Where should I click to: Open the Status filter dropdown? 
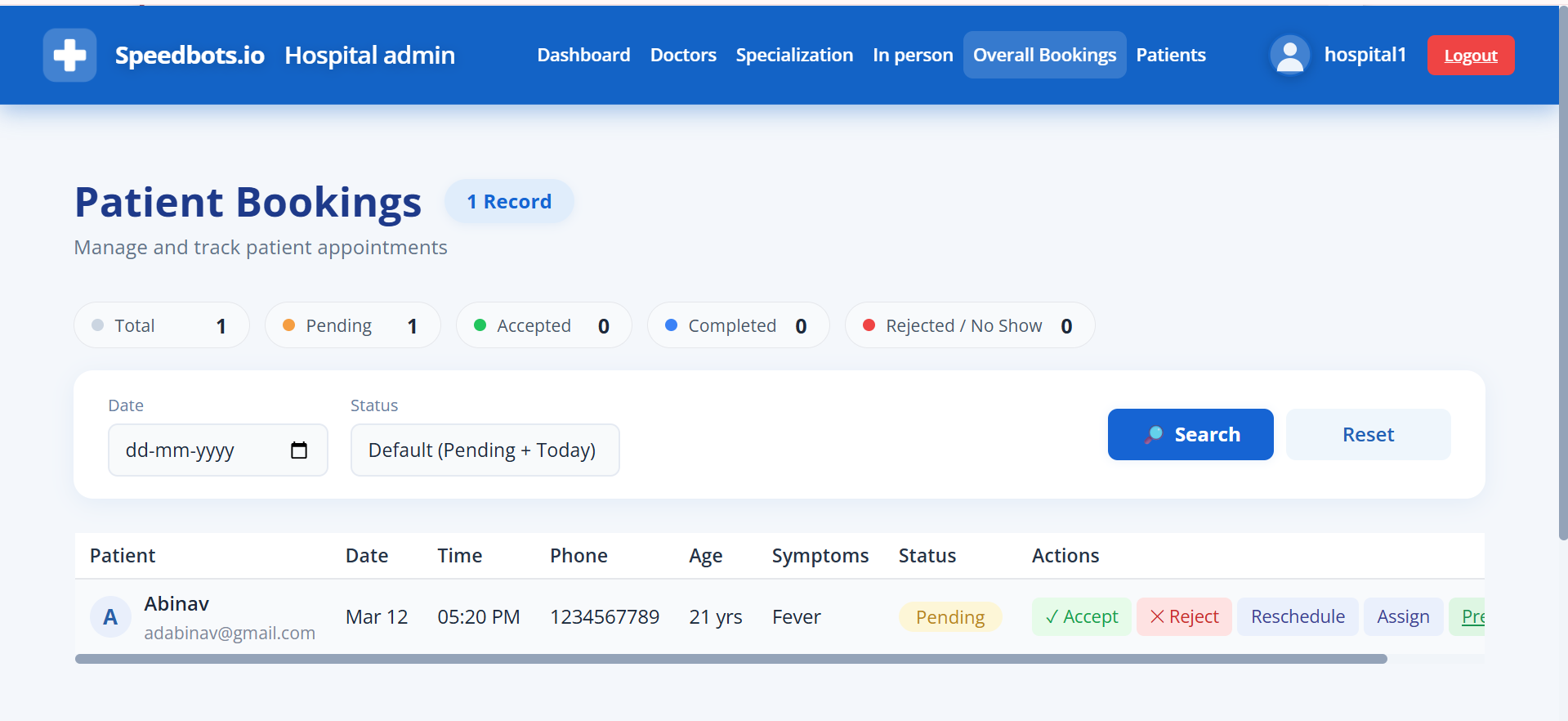coord(485,450)
